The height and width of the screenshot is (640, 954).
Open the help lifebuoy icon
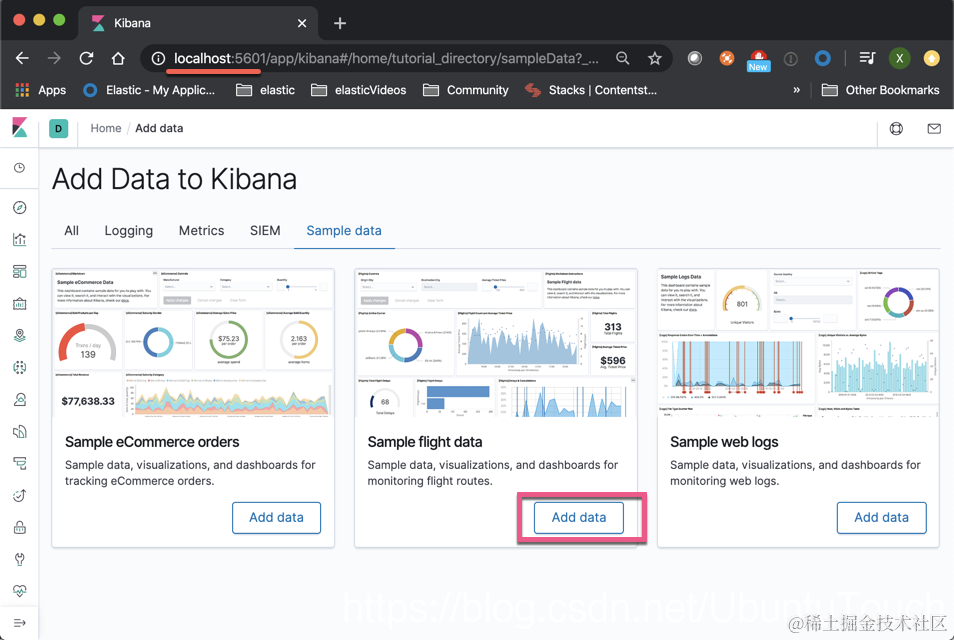pyautogui.click(x=896, y=128)
